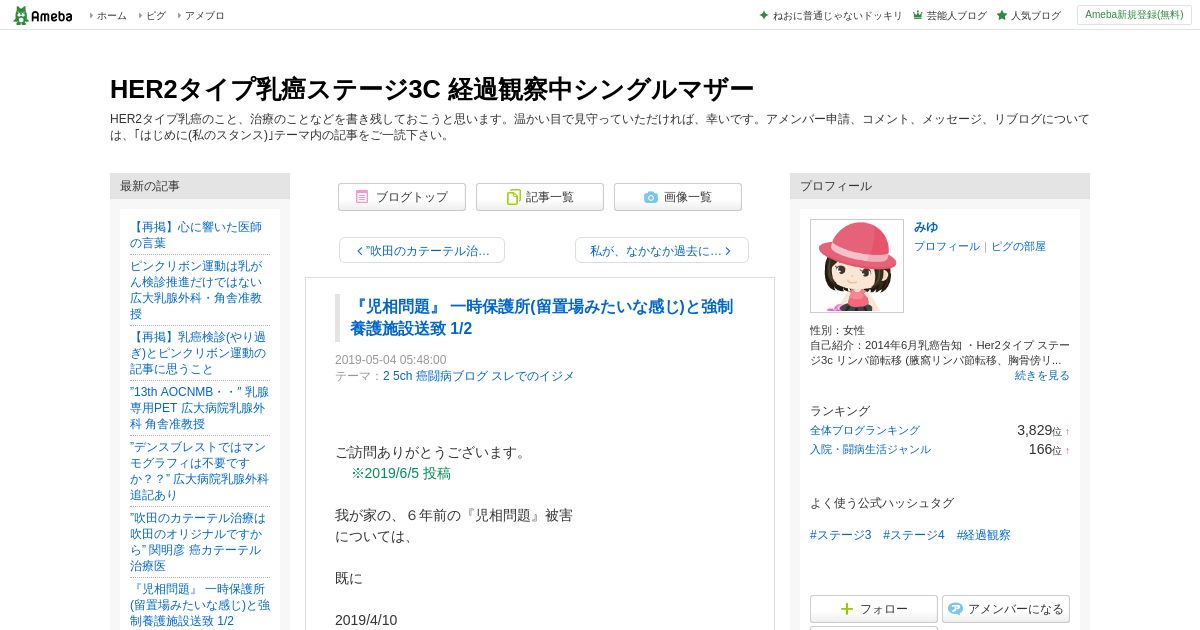Open theme 2 5ch 癌闘病ブログ スレでのイジメ
Image resolution: width=1200 pixels, height=630 pixels.
tap(479, 376)
